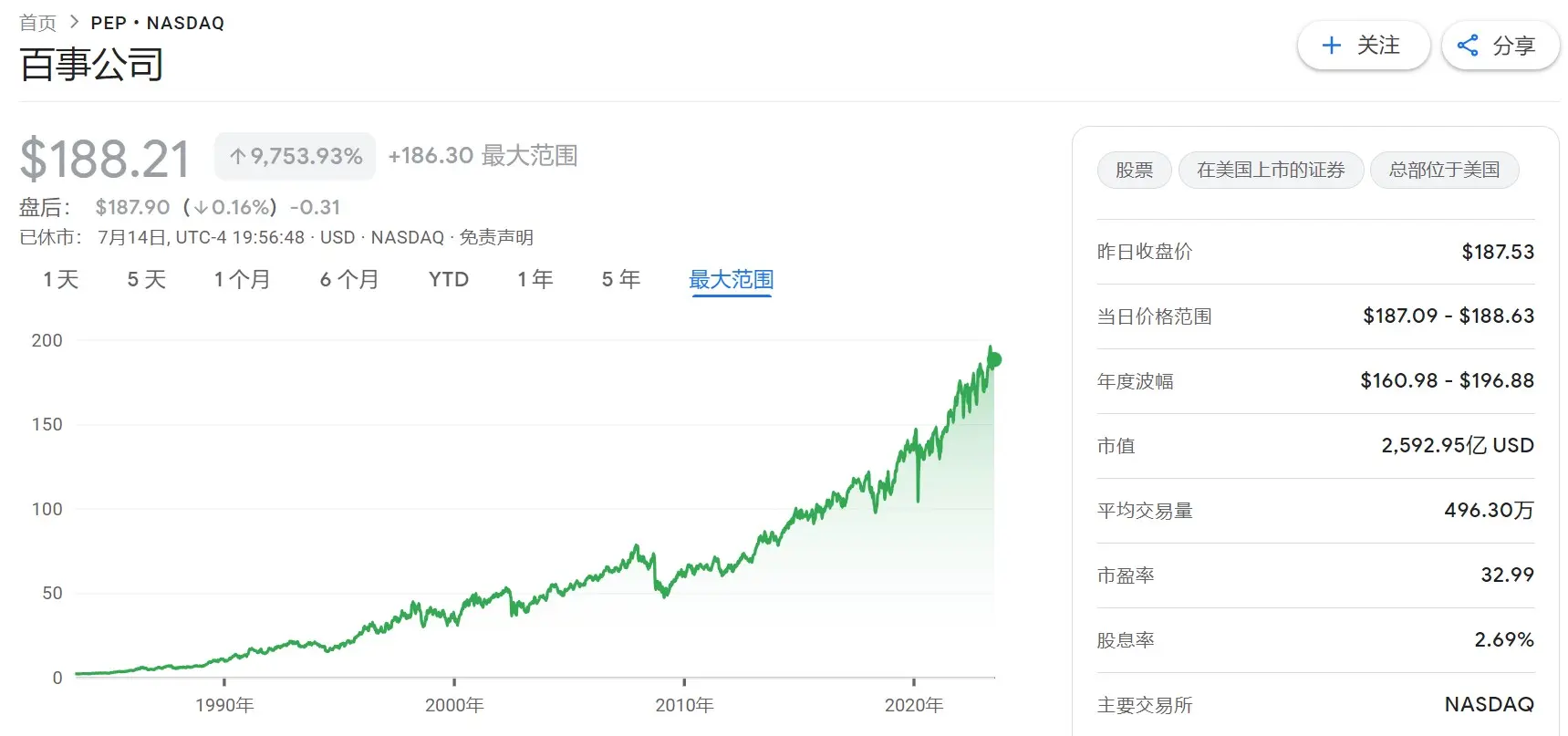The width and height of the screenshot is (1568, 736).
Task: Click the 总部位于美国 chip
Action: click(1444, 171)
